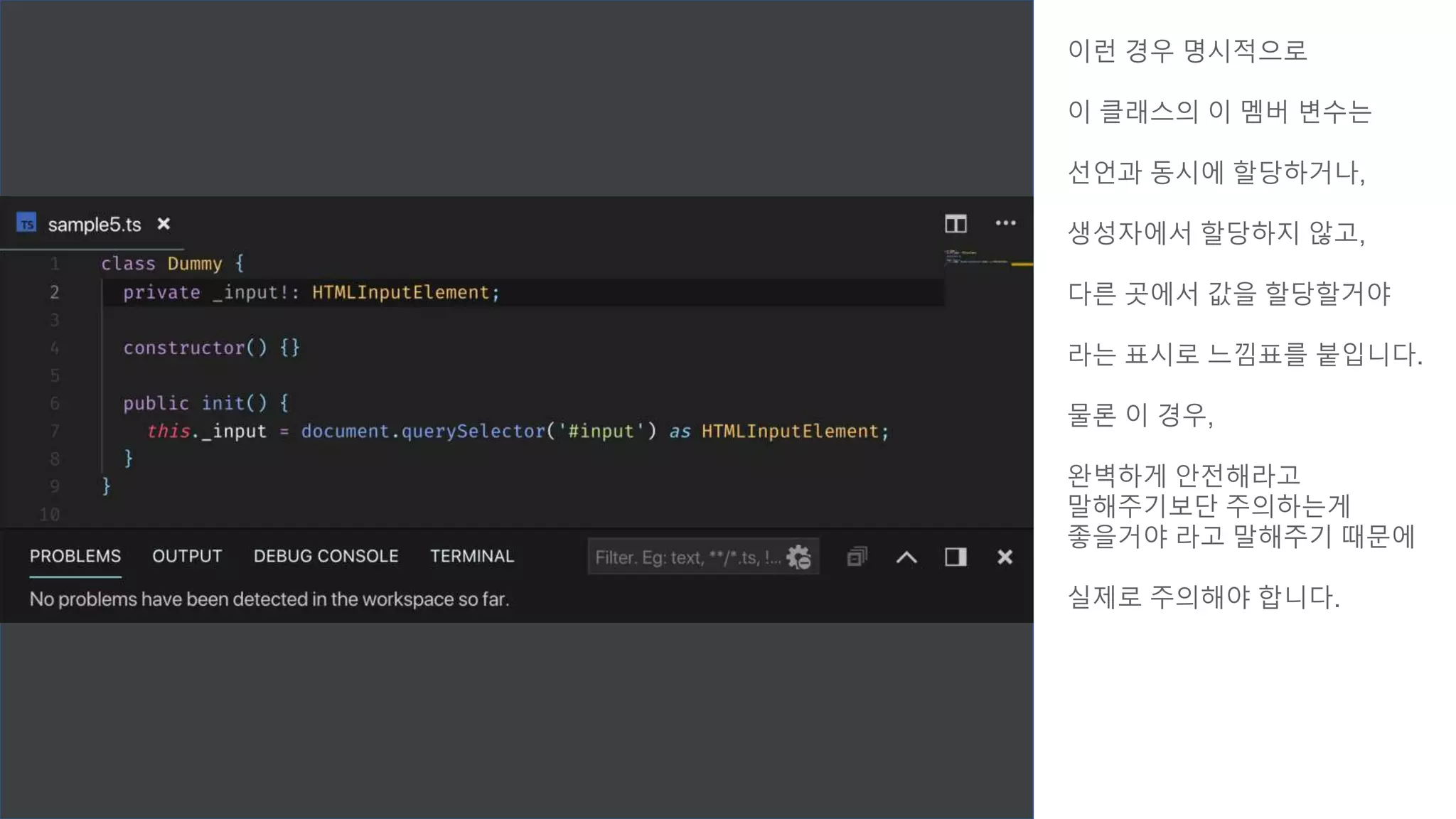
Task: Switch to the PROBLEMS panel tab
Action: [x=75, y=556]
